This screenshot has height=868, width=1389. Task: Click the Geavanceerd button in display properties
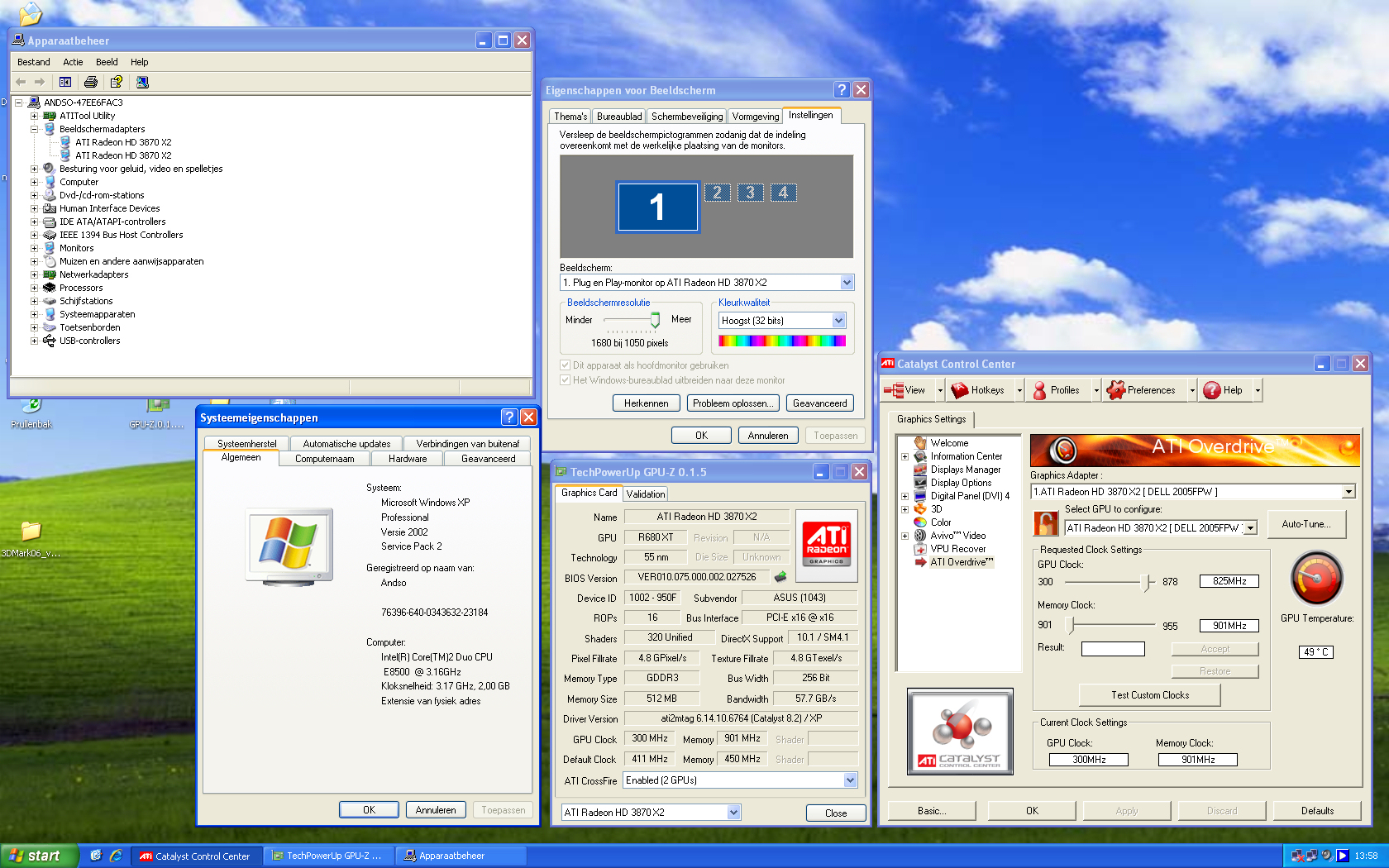tap(820, 403)
